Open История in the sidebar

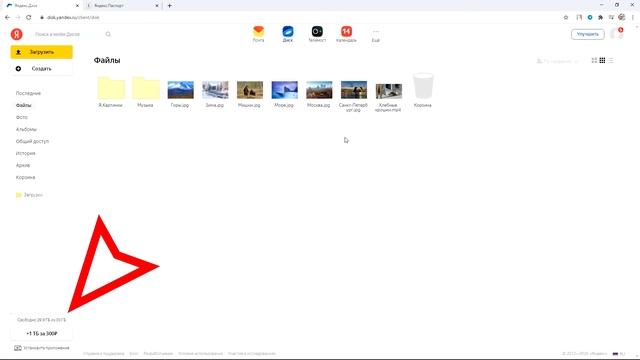point(25,153)
